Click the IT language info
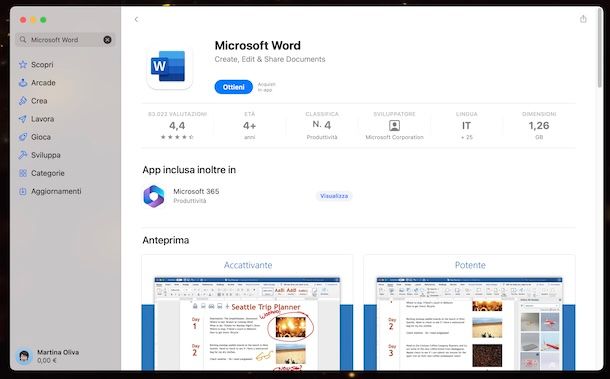This screenshot has height=379, width=610. point(466,126)
